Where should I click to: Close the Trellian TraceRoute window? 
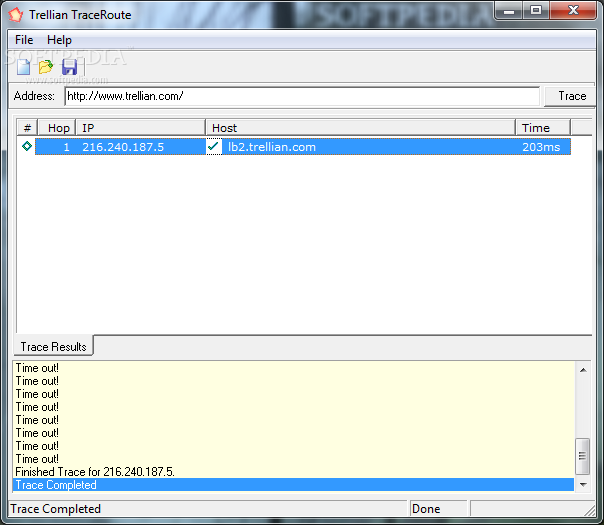point(573,10)
